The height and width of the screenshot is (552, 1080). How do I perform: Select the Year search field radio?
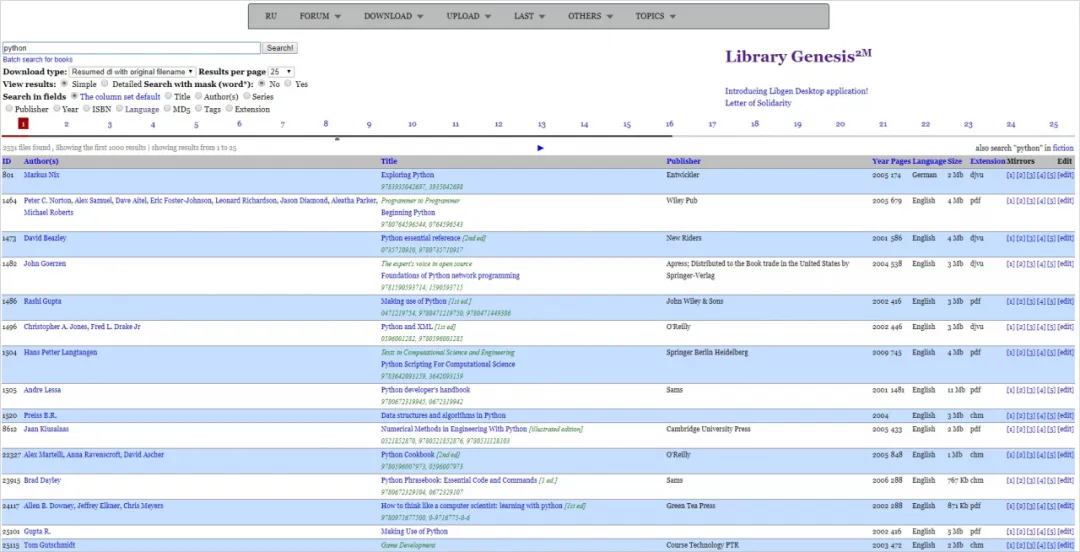56,109
